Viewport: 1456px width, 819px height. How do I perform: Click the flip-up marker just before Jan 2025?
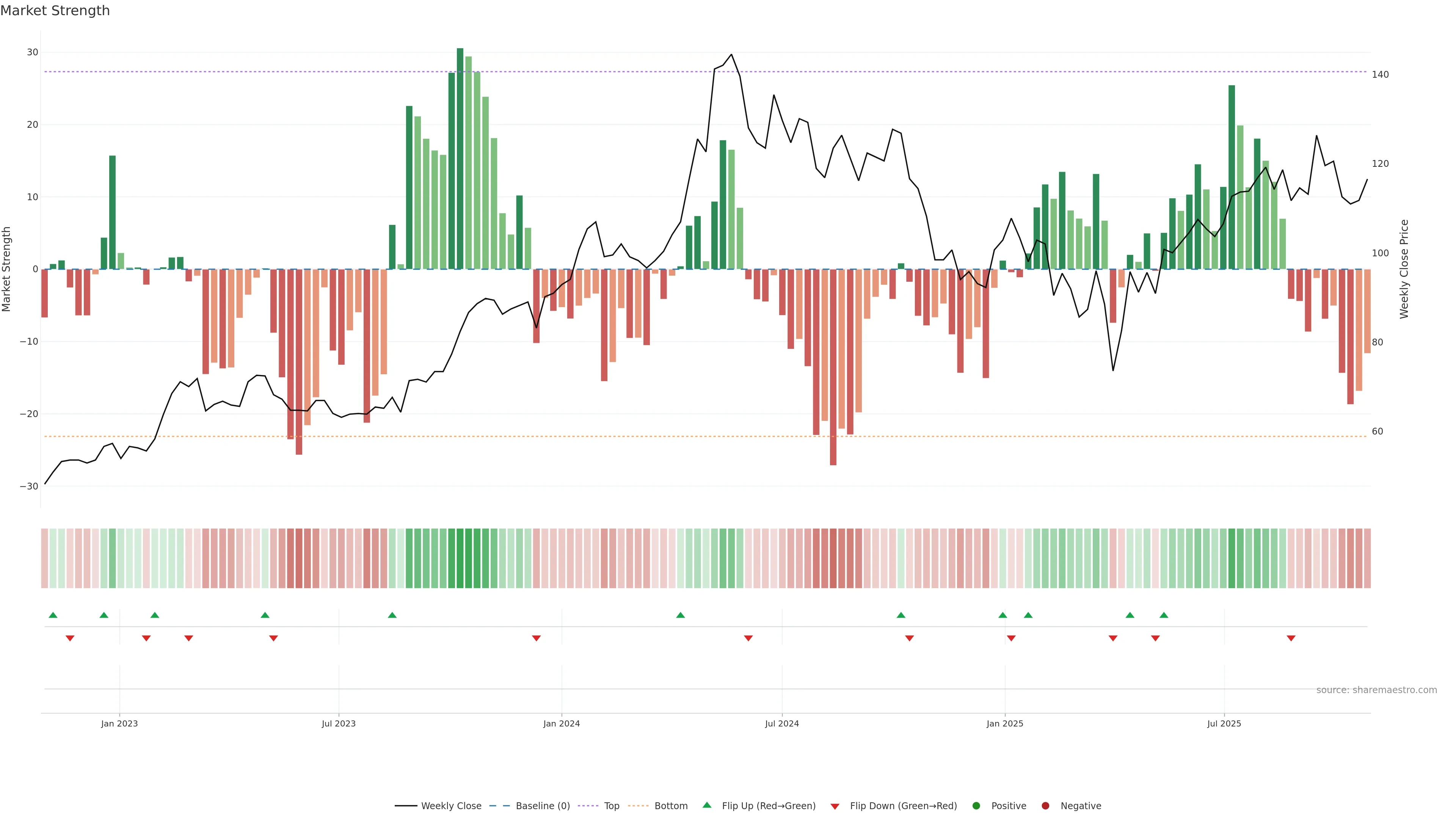tap(1003, 615)
